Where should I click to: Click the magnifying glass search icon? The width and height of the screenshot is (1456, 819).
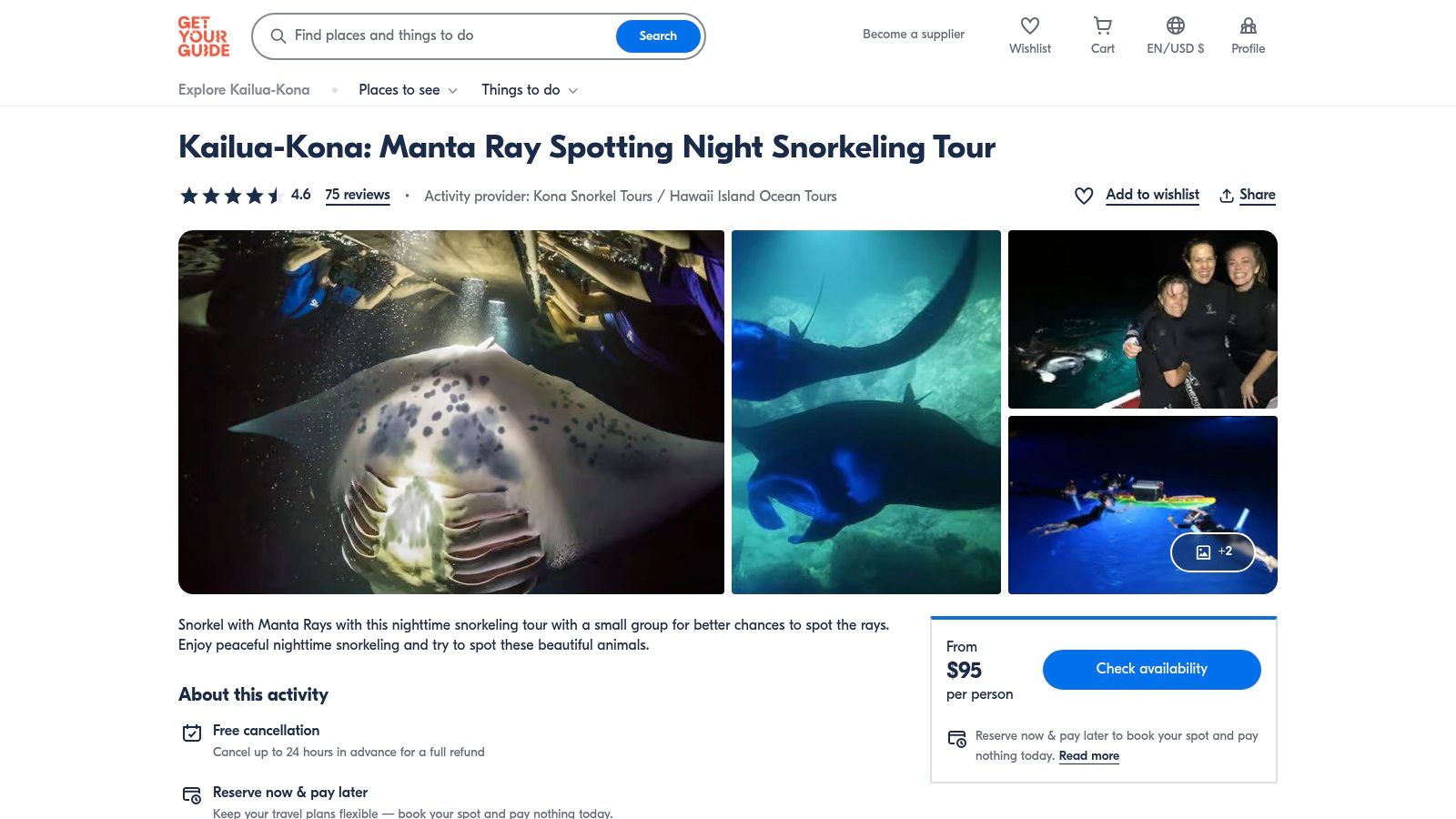[278, 36]
